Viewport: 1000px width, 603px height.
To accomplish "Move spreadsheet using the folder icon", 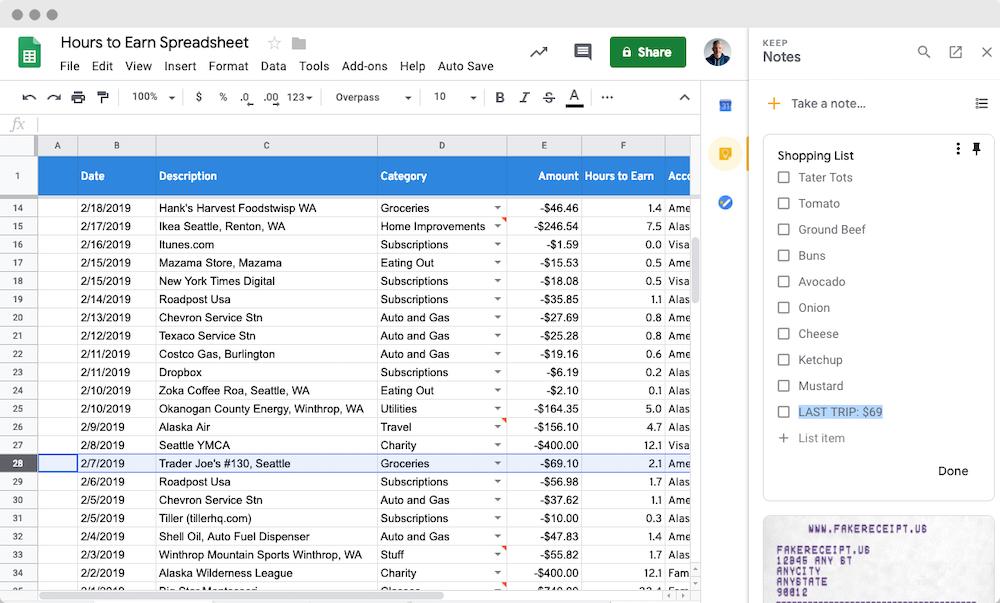I will click(x=298, y=43).
